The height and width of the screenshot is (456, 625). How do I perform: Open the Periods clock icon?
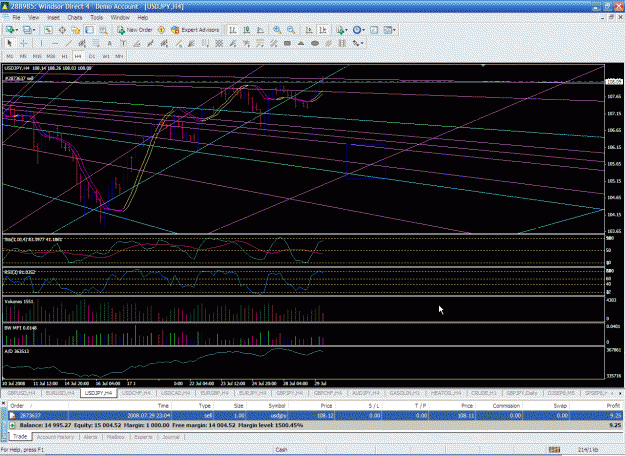(357, 30)
